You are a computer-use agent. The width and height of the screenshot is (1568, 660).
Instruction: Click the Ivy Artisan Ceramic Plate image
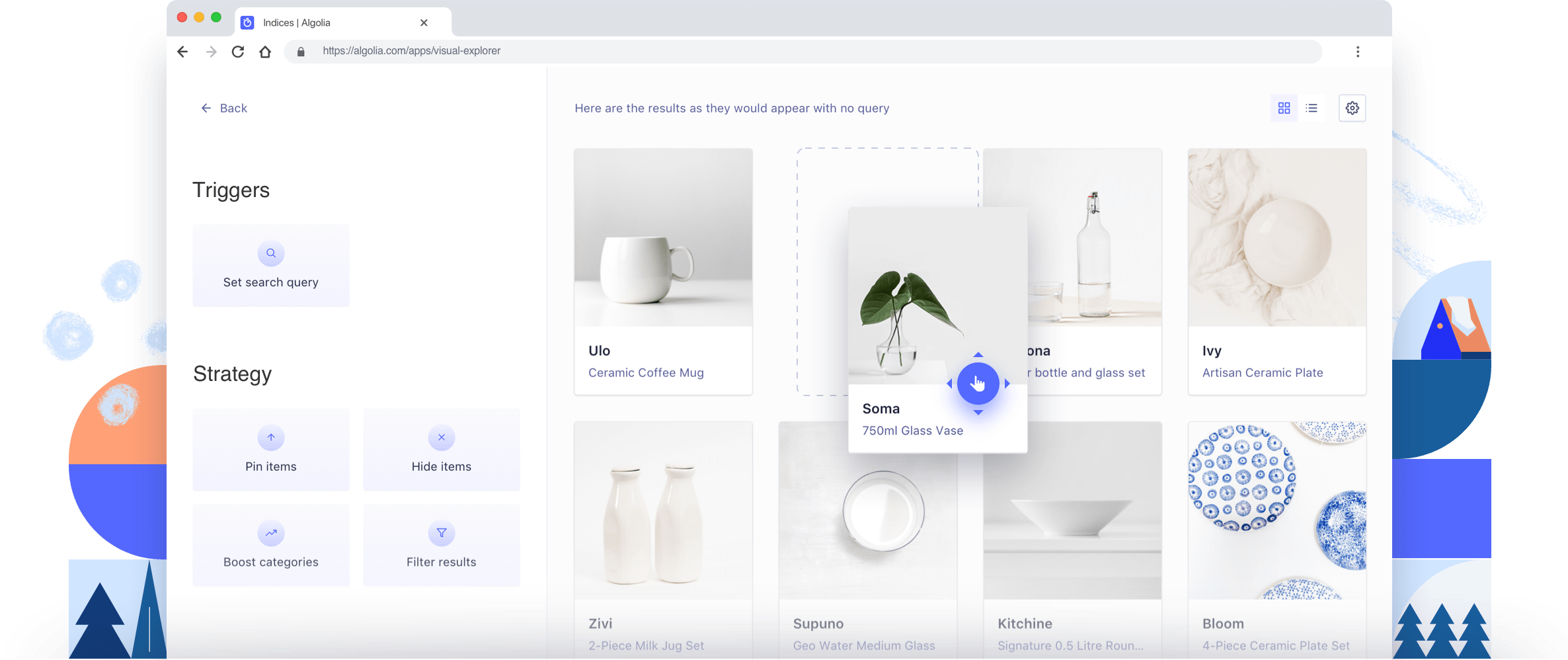(1277, 237)
